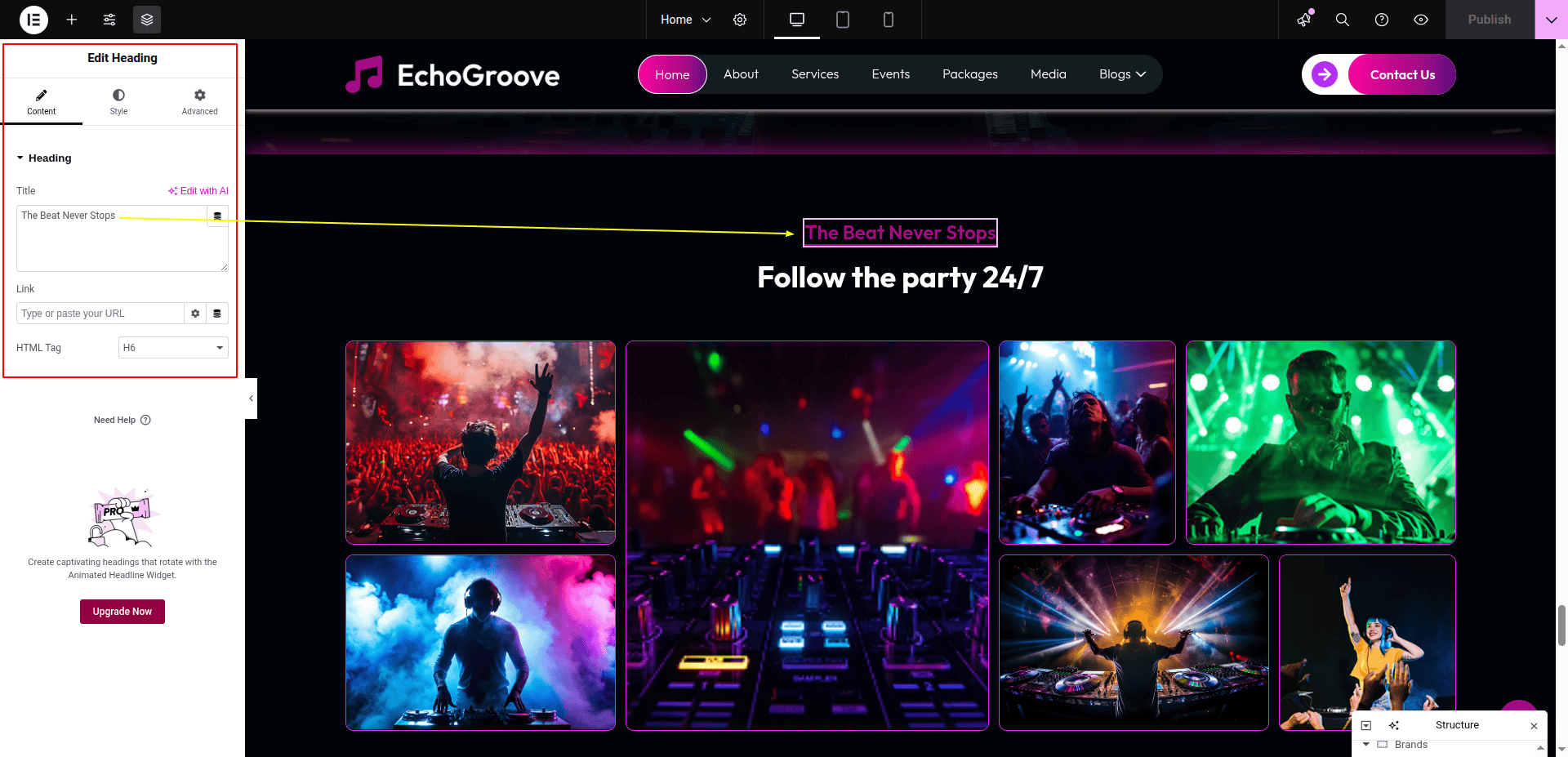The image size is (1568, 757).
Task: Open the Help question mark icon
Action: (1382, 20)
